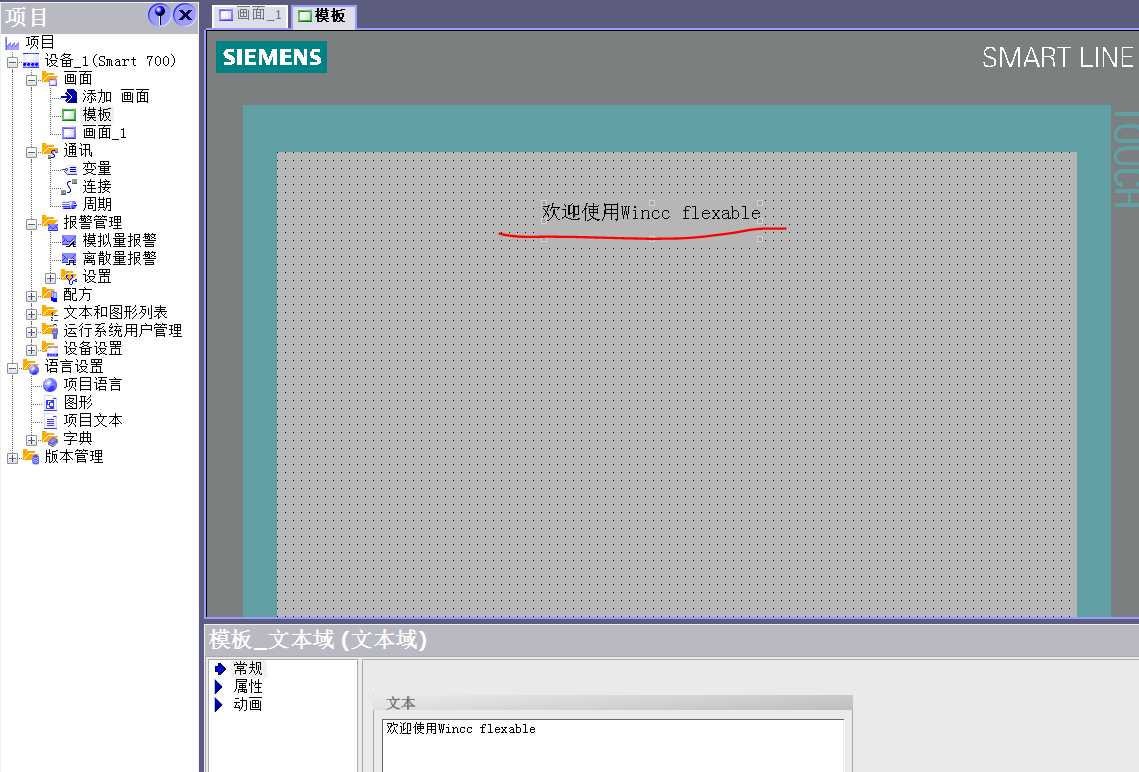Click the 通讯 folder icon

(50, 150)
